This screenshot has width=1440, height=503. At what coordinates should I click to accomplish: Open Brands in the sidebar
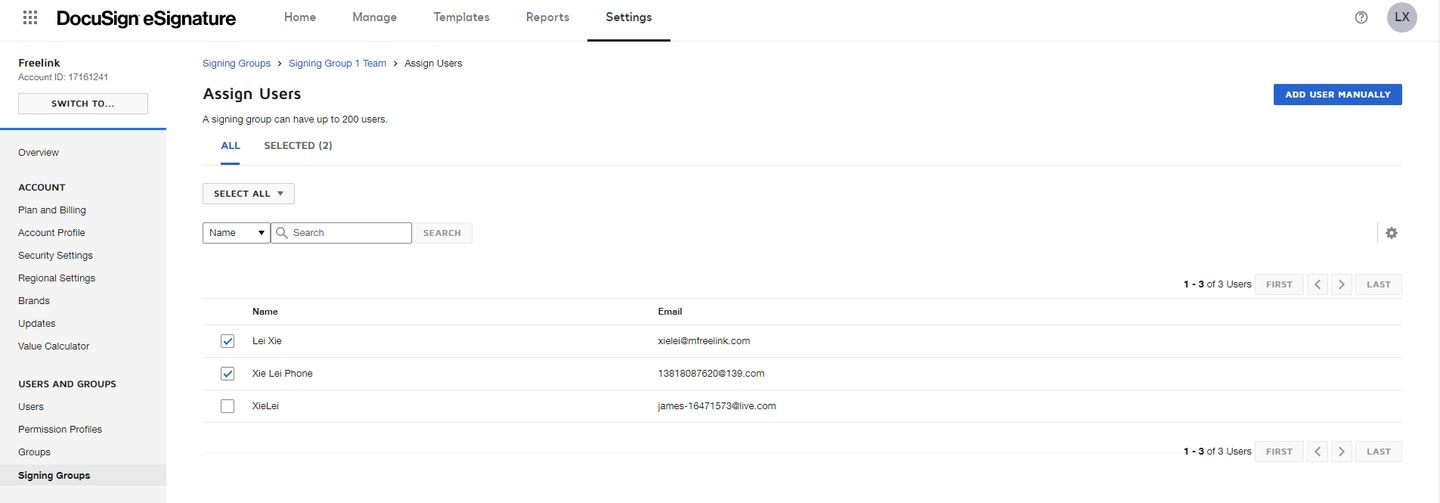tap(34, 301)
